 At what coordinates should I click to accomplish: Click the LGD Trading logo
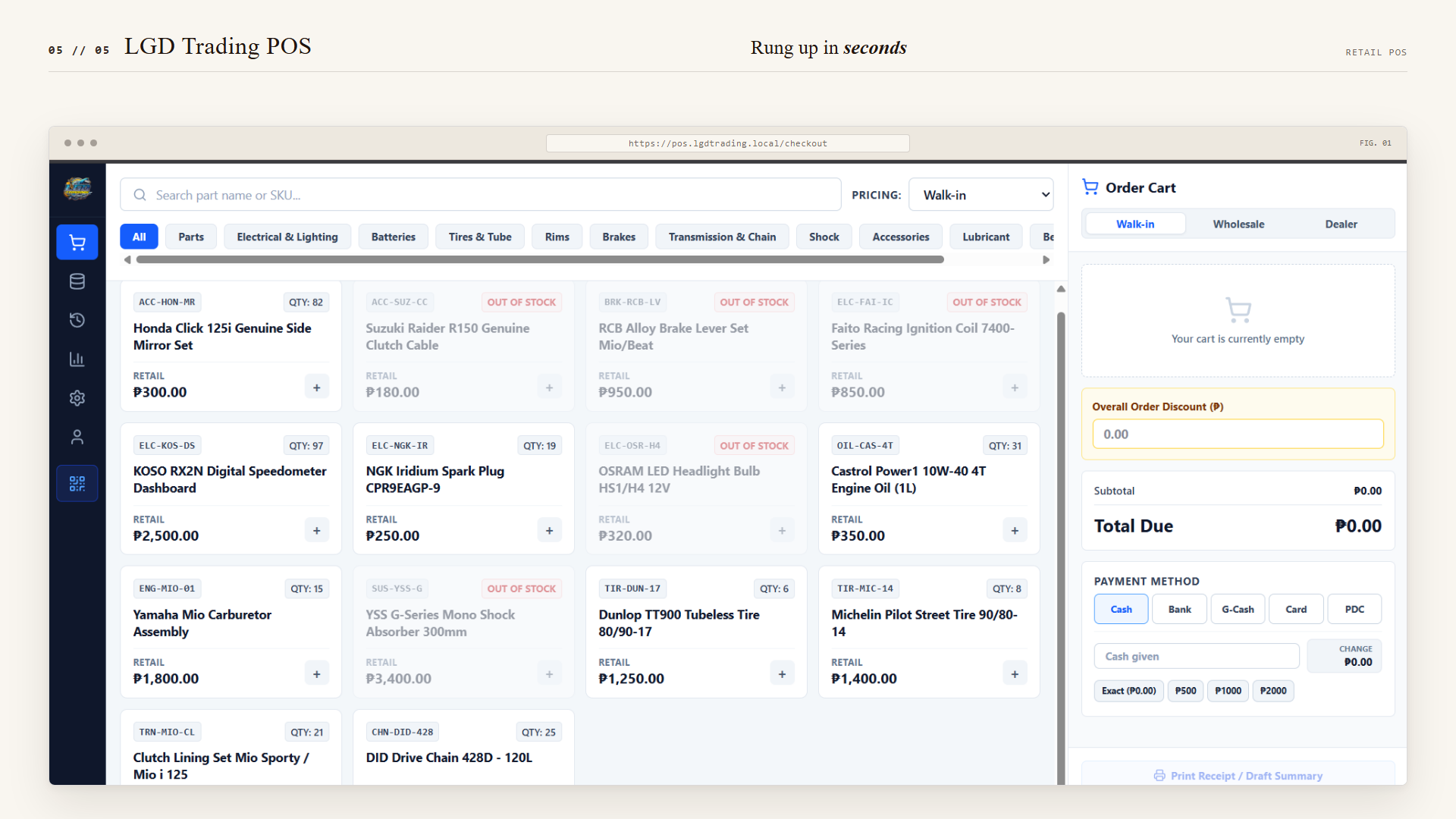(x=77, y=187)
